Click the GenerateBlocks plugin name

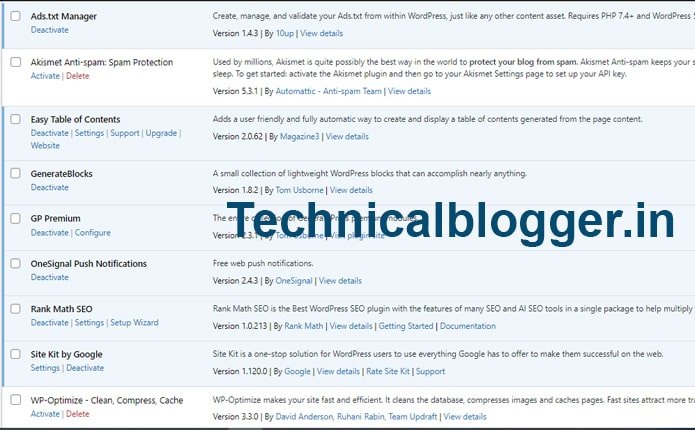(62, 174)
